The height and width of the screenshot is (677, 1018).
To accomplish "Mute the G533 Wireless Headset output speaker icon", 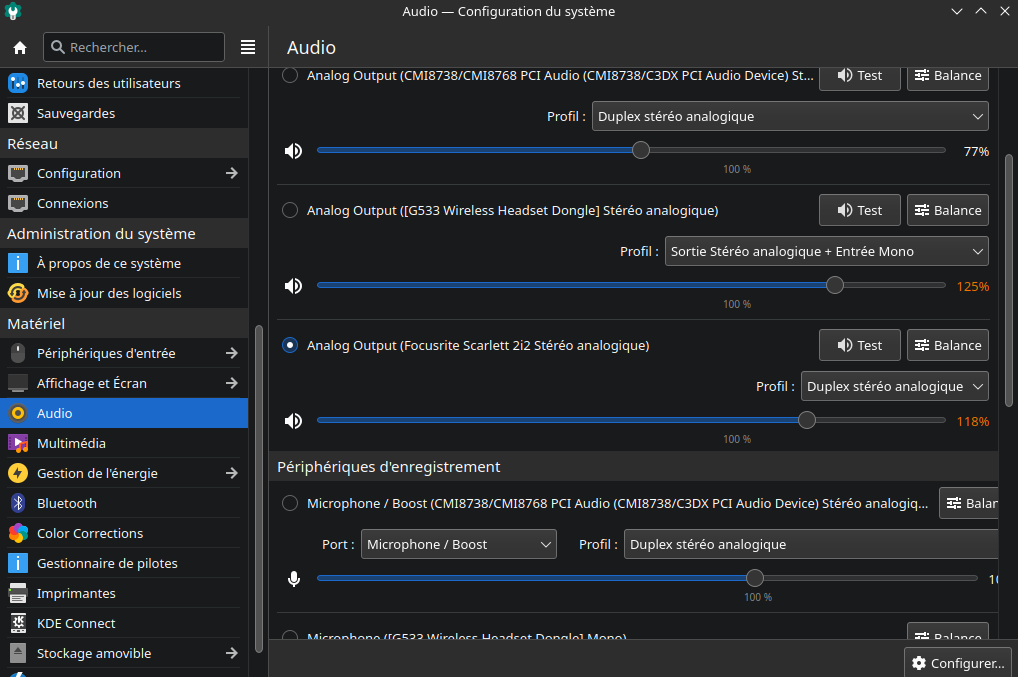I will 293,286.
